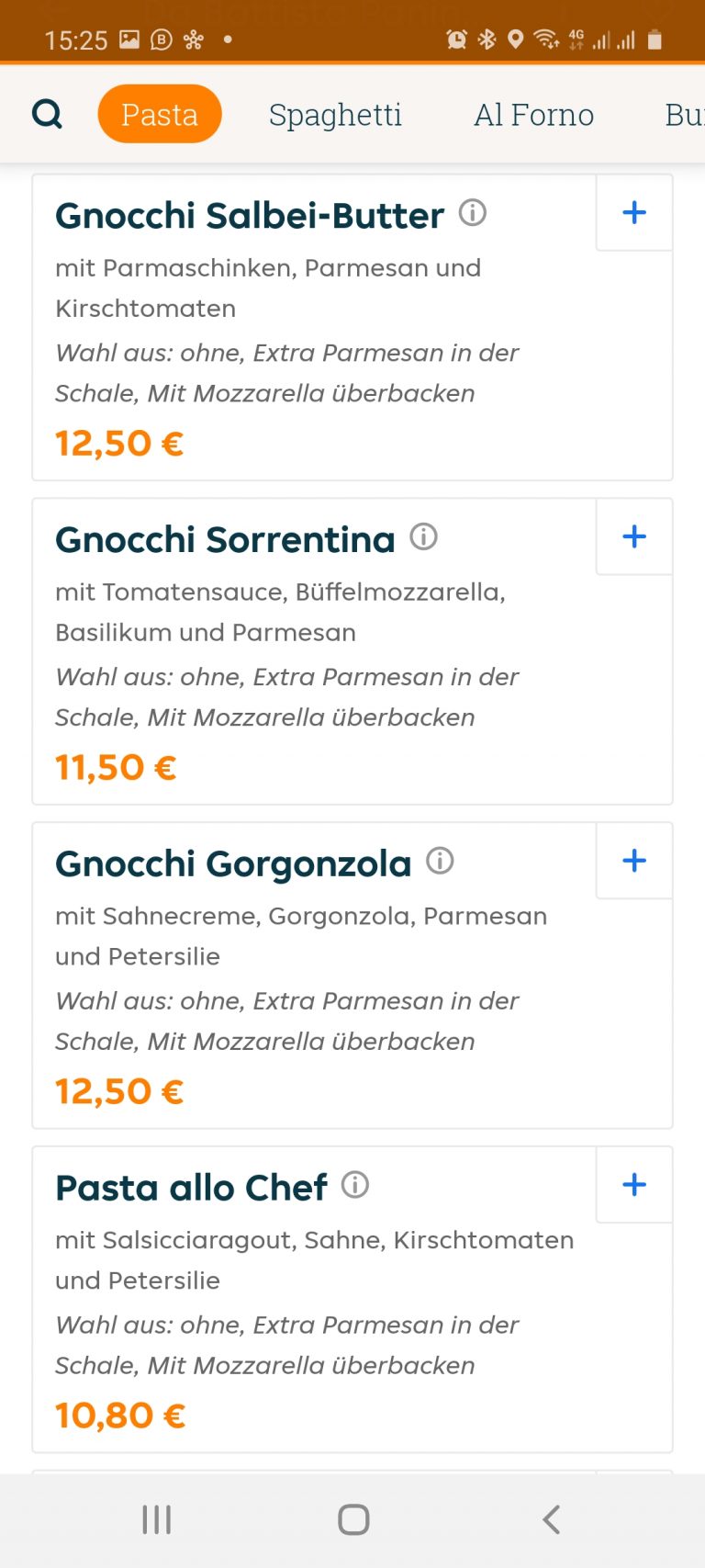Screen dimensions: 705x1568
Task: Show info for Pasta allo Chef
Action: 355,1185
